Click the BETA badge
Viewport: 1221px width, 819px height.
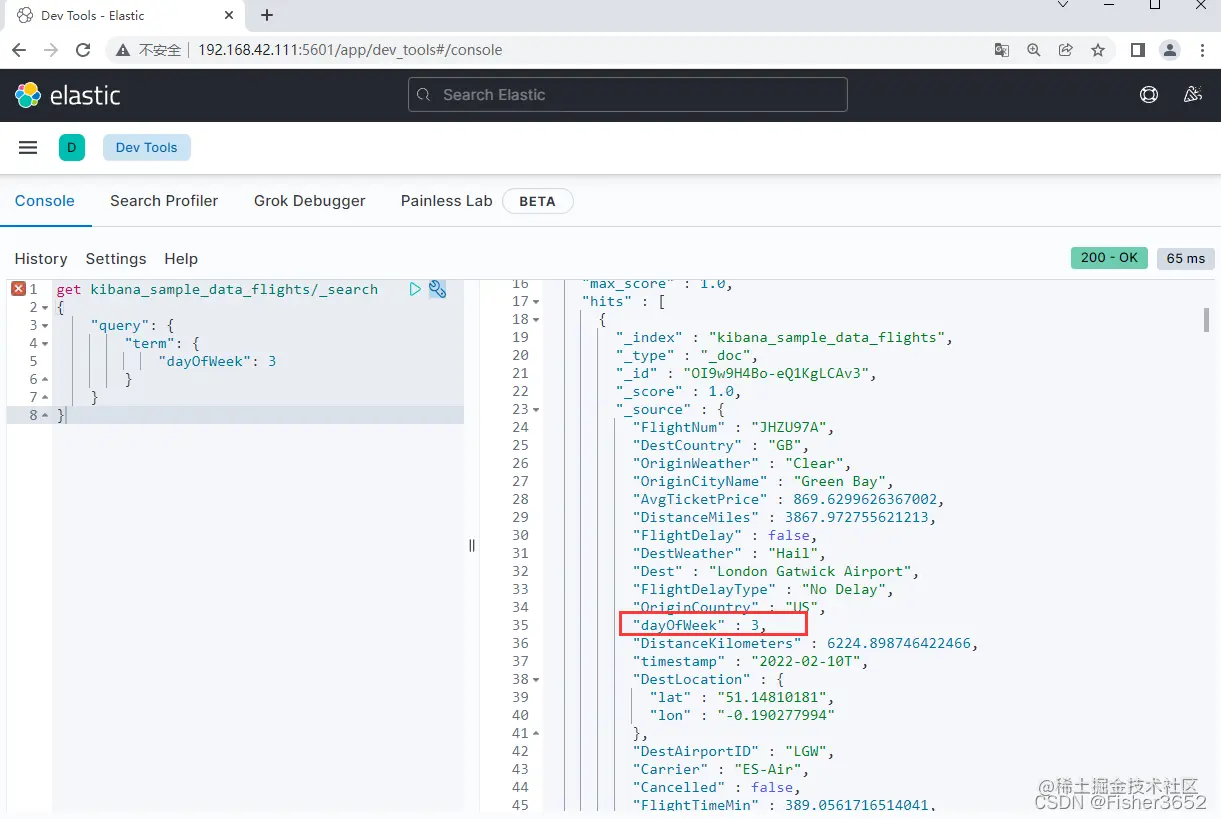537,201
